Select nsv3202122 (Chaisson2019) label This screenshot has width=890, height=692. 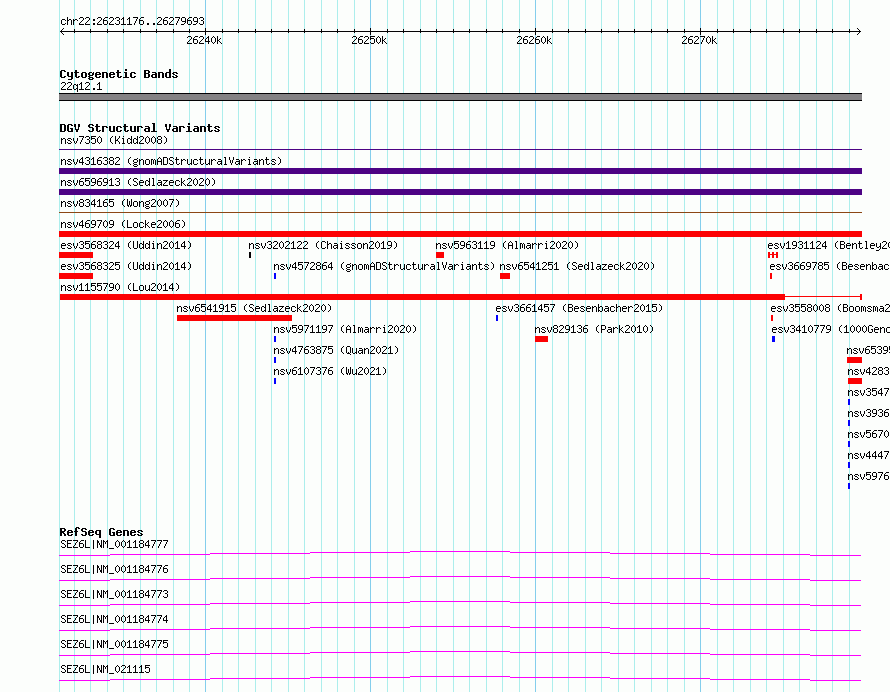(x=323, y=245)
